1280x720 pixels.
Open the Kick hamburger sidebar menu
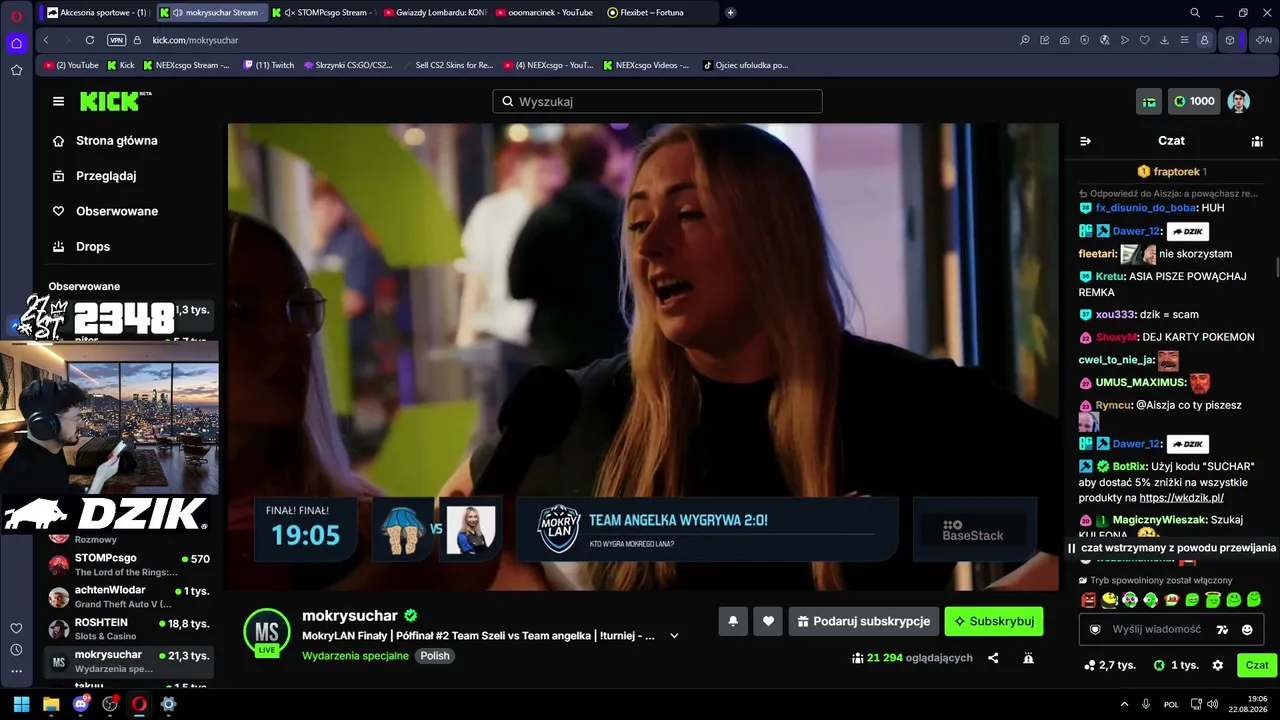click(x=58, y=101)
